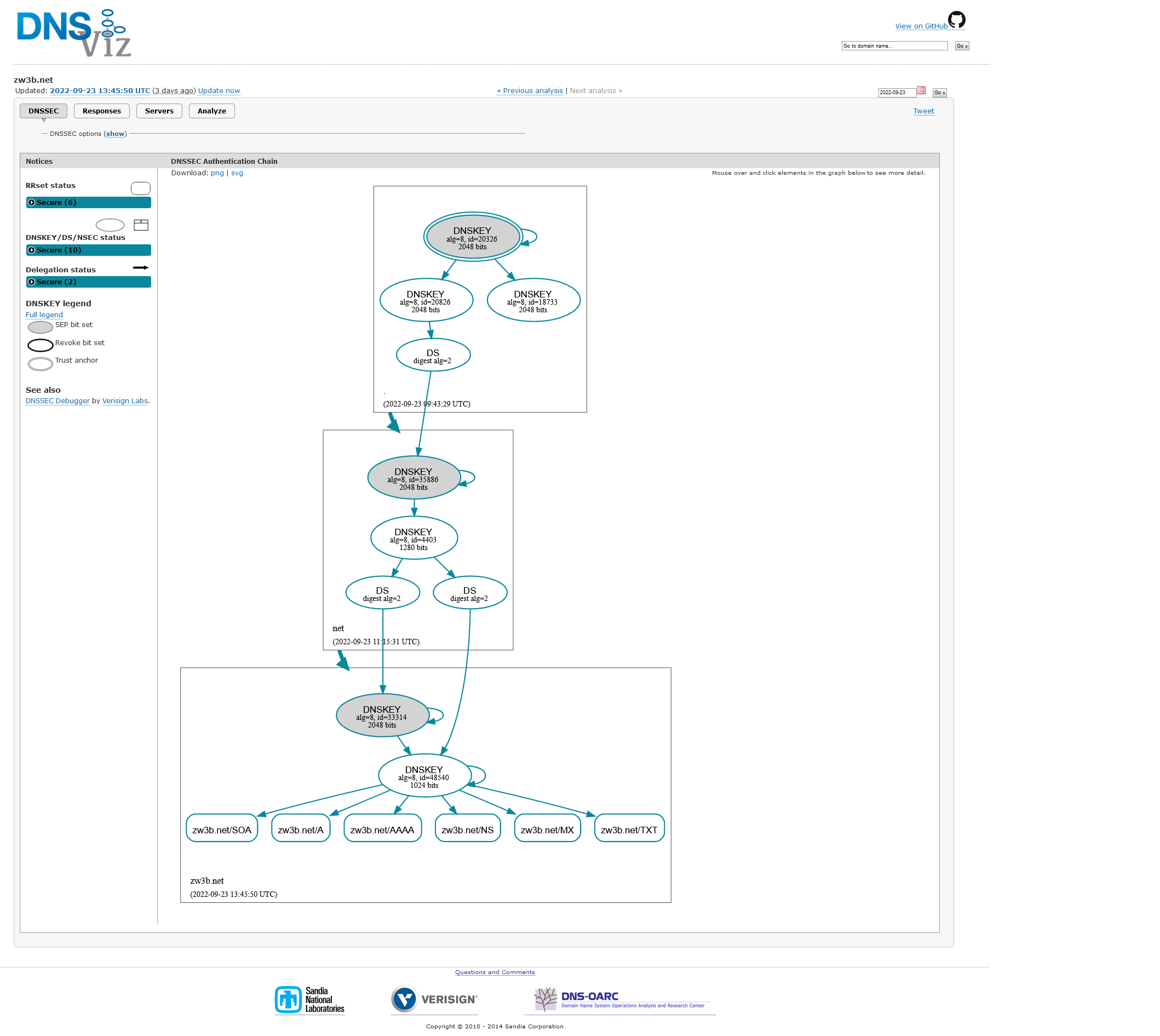Click the Go button beside domain field
Screen dimensions: 1160x1036
(963, 46)
